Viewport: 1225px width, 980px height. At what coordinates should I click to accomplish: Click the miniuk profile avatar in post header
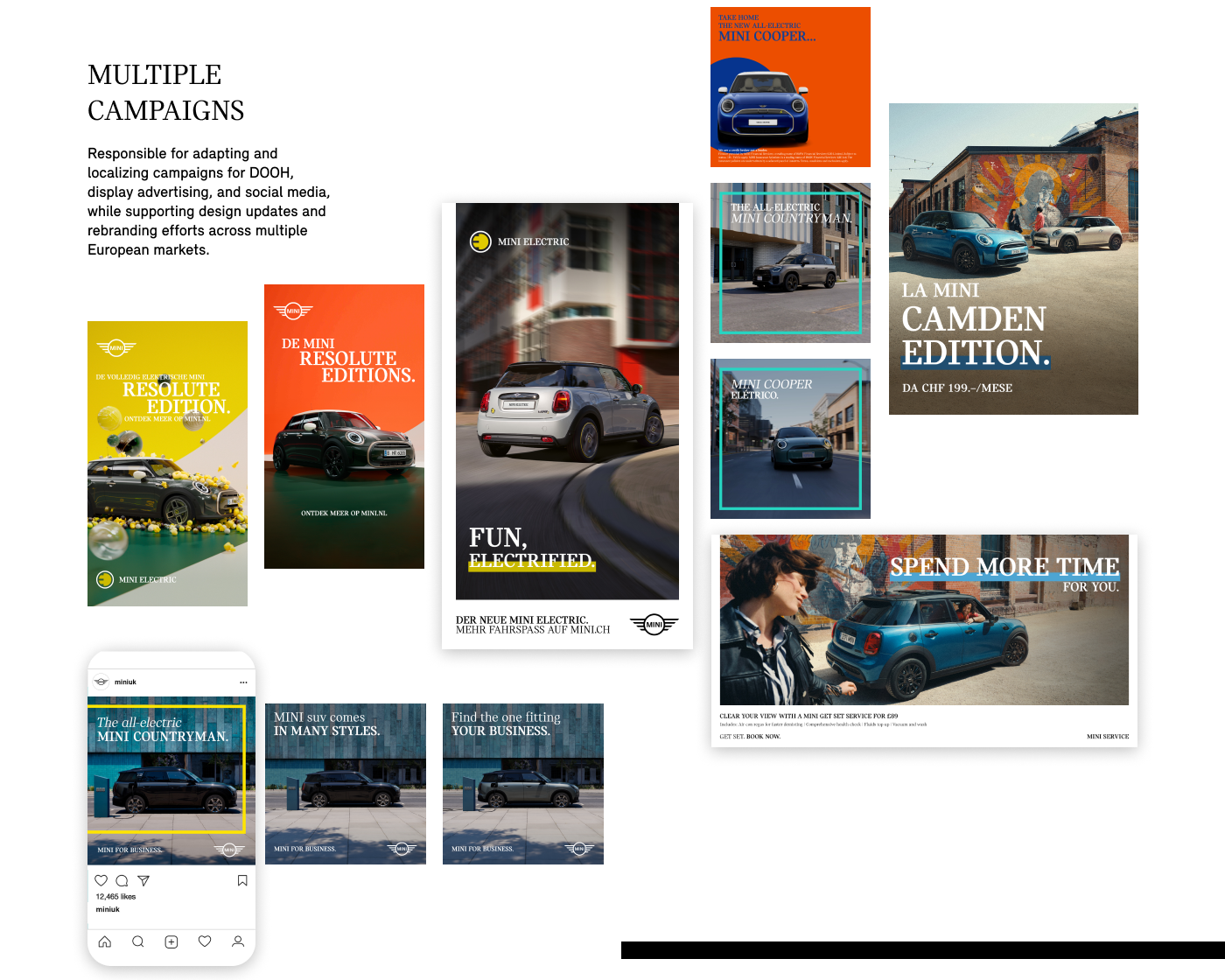[101, 682]
